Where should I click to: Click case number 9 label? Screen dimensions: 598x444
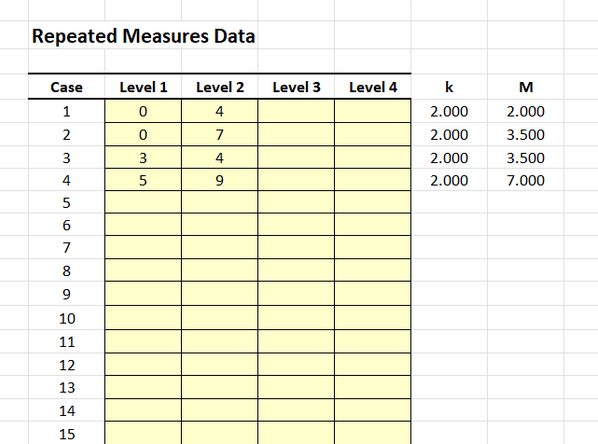(x=66, y=294)
